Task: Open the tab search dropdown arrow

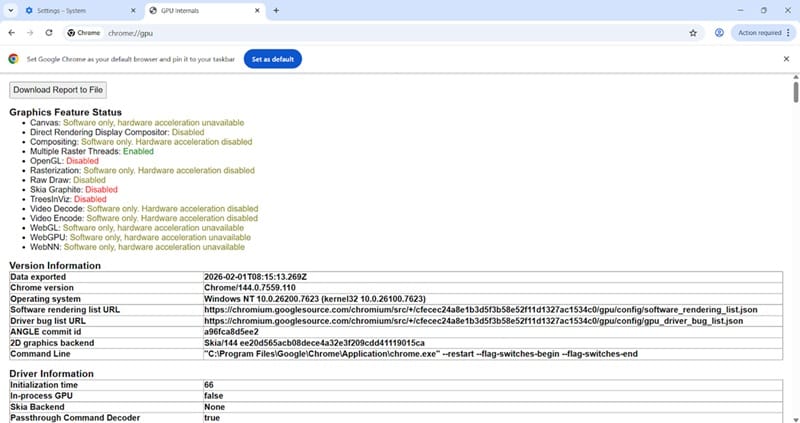Action: point(10,10)
